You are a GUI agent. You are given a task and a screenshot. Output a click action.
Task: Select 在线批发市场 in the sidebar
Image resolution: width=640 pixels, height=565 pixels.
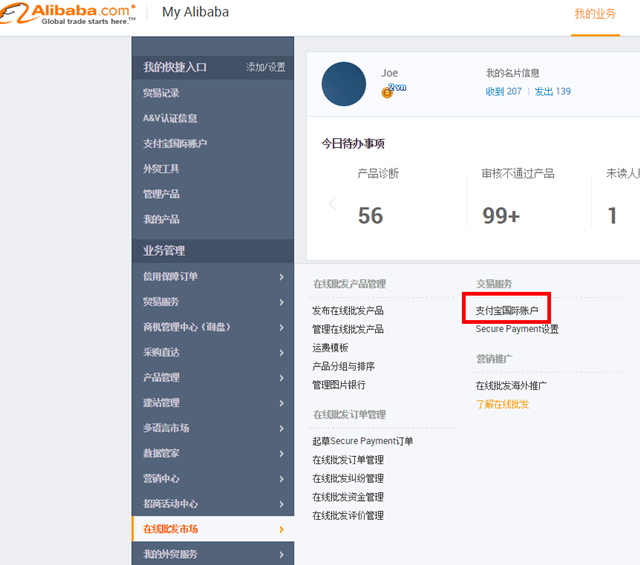[x=170, y=529]
